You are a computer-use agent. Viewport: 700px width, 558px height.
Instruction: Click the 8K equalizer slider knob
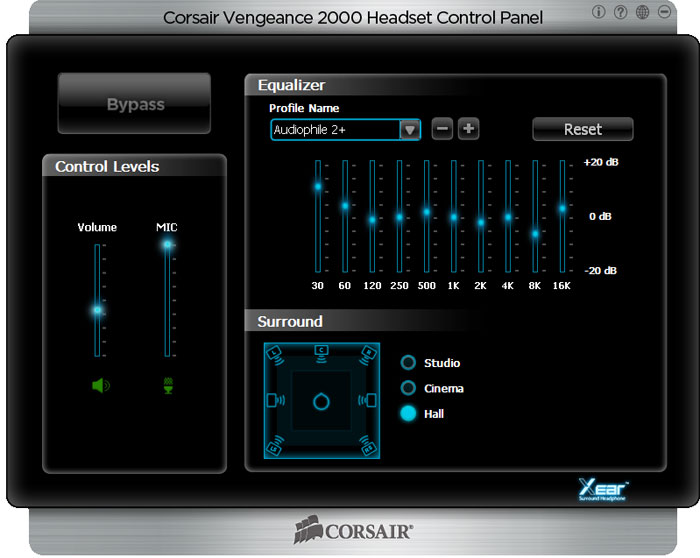tap(535, 233)
